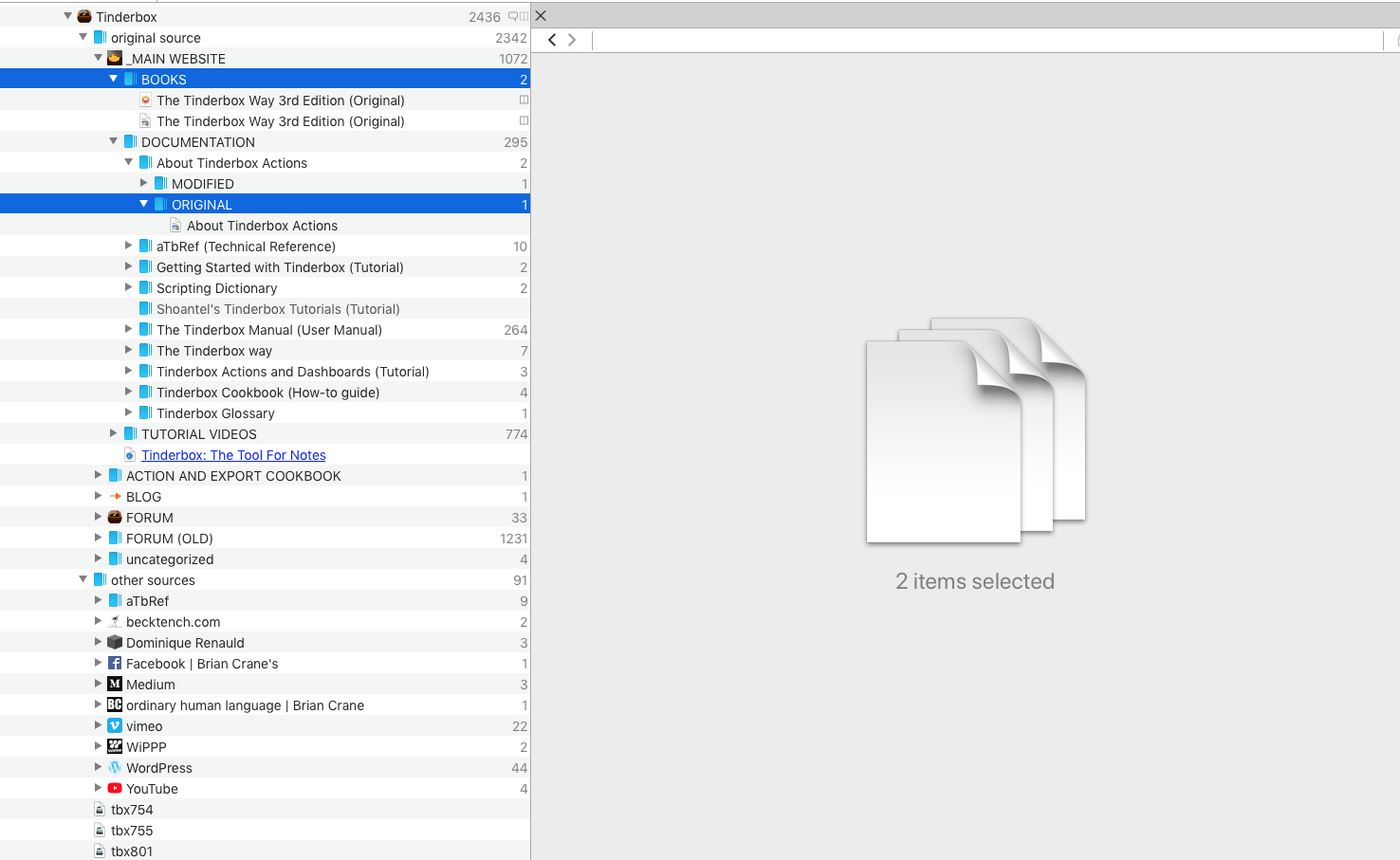1400x860 pixels.
Task: Collapse the other sources group
Action: [x=83, y=579]
